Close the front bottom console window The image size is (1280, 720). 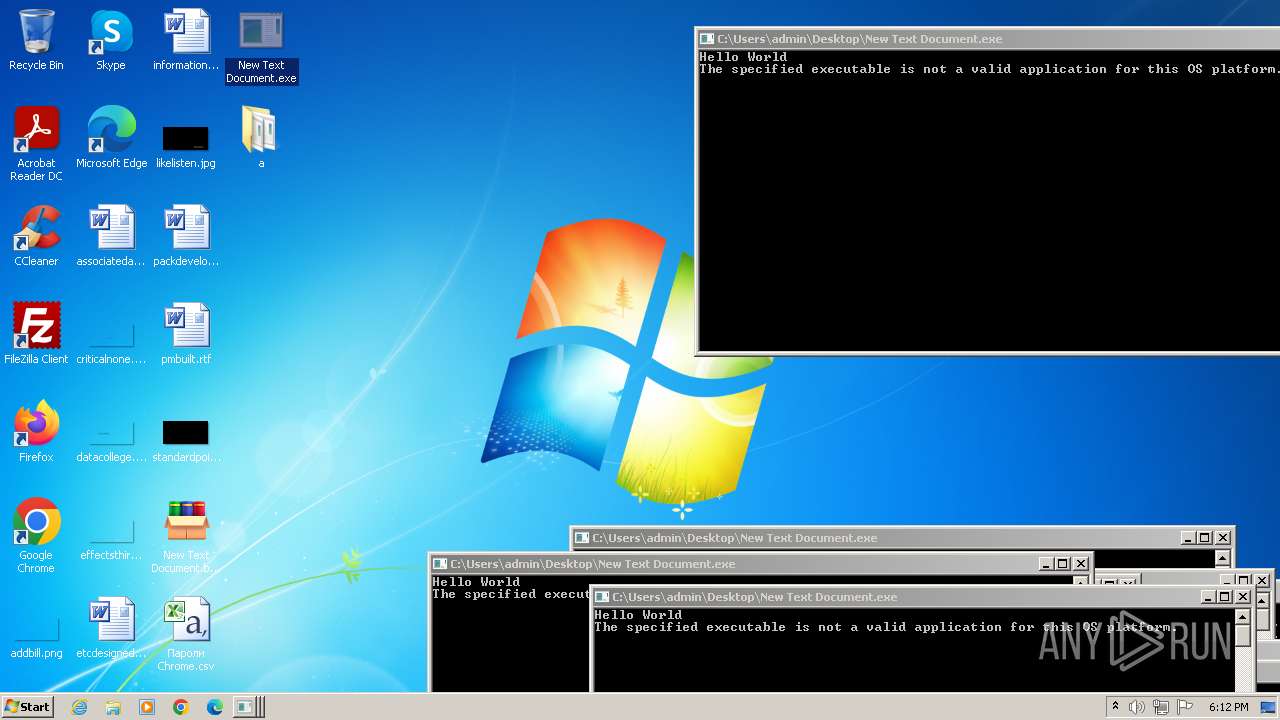click(1243, 597)
